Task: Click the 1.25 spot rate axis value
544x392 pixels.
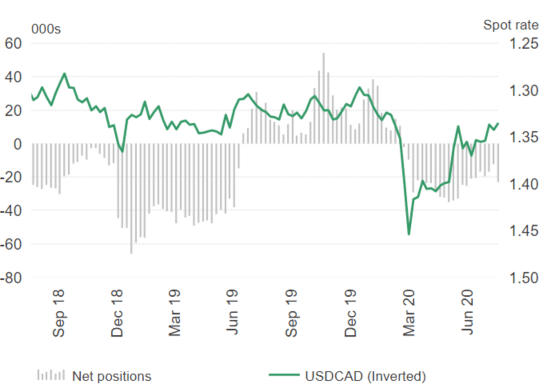Action: coord(524,44)
